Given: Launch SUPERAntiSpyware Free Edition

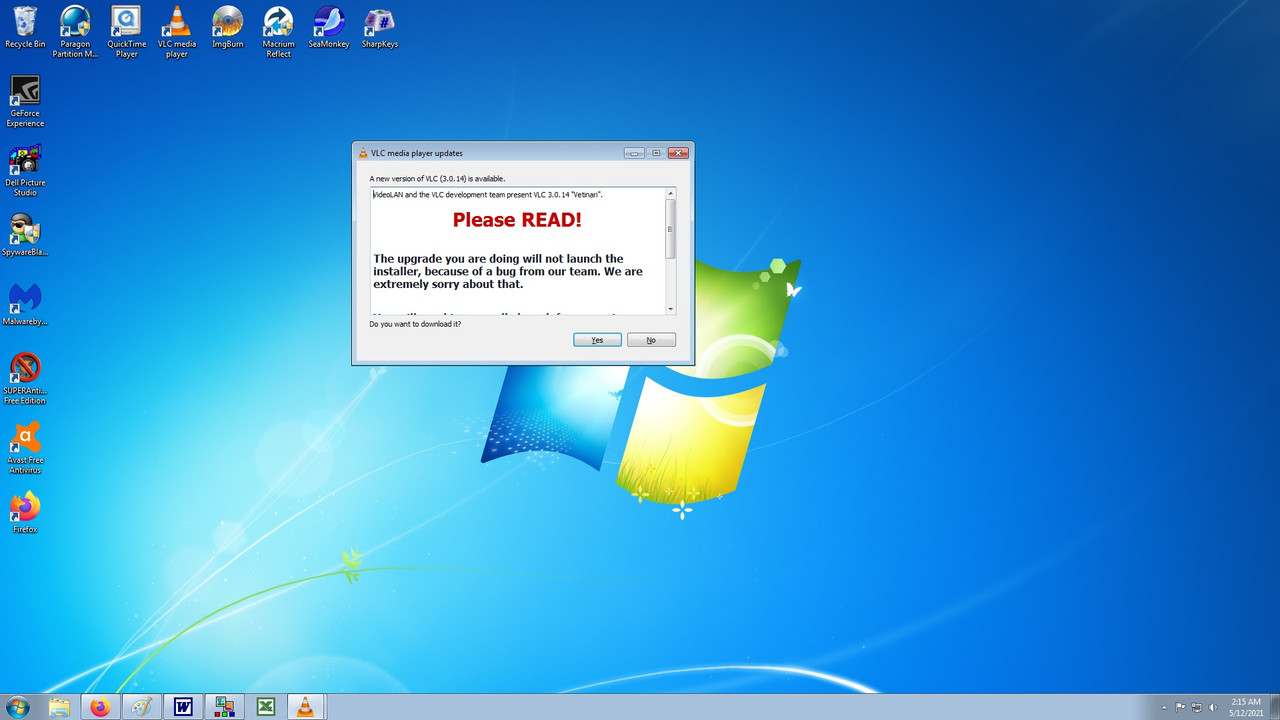Looking at the screenshot, I should (x=24, y=370).
